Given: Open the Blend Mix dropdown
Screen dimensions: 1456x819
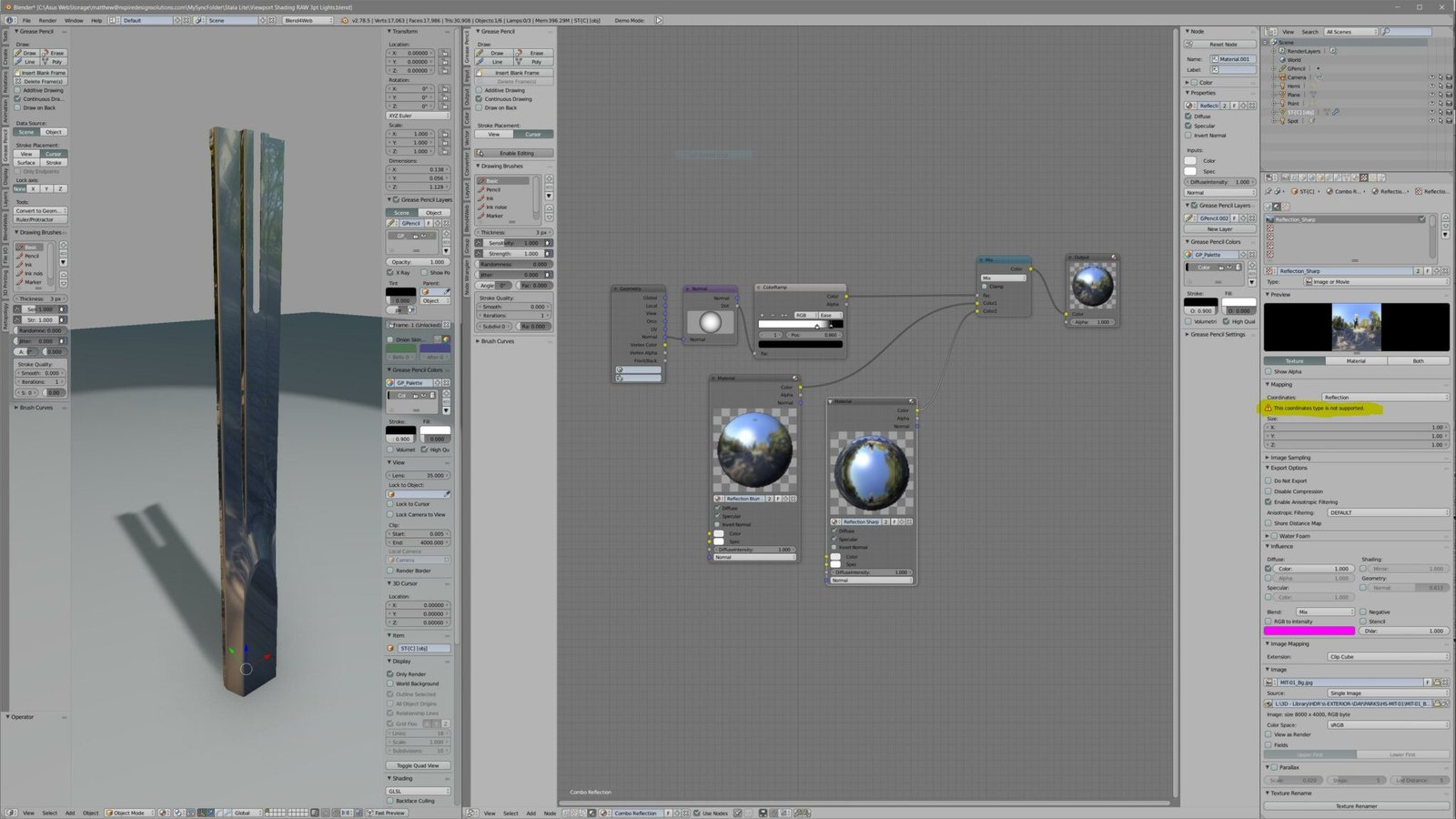Looking at the screenshot, I should click(x=1325, y=612).
